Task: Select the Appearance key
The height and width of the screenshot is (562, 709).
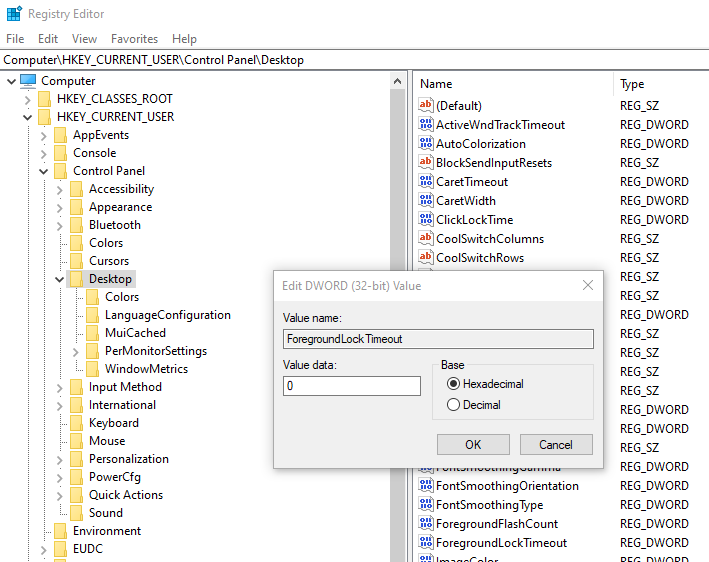Action: 121,207
